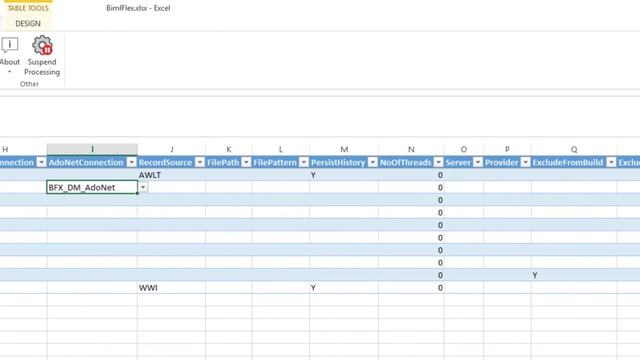
Task: Open AdoNetConnection column filter dropdown
Action: (x=131, y=162)
